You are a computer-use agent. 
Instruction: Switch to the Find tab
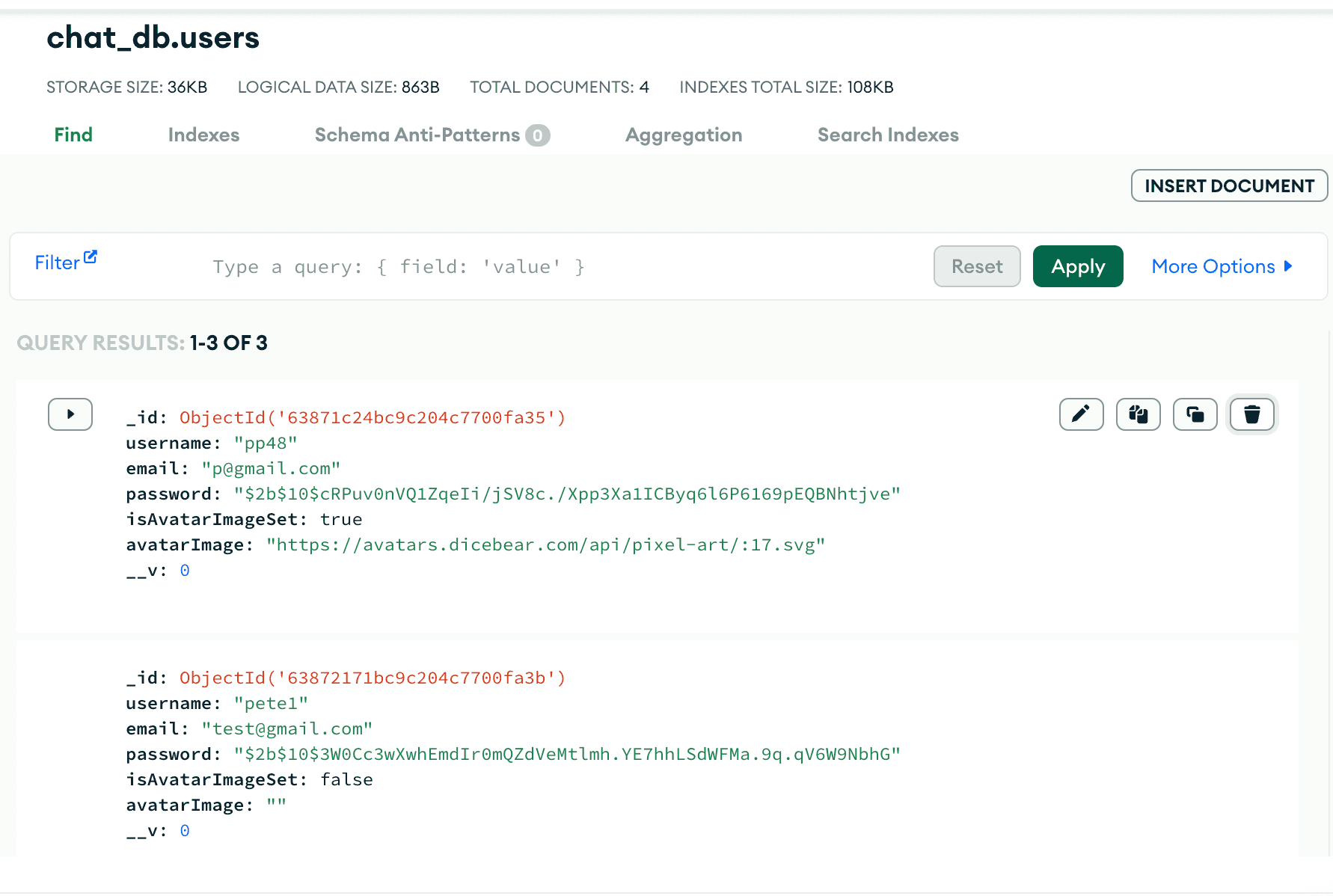(x=73, y=135)
